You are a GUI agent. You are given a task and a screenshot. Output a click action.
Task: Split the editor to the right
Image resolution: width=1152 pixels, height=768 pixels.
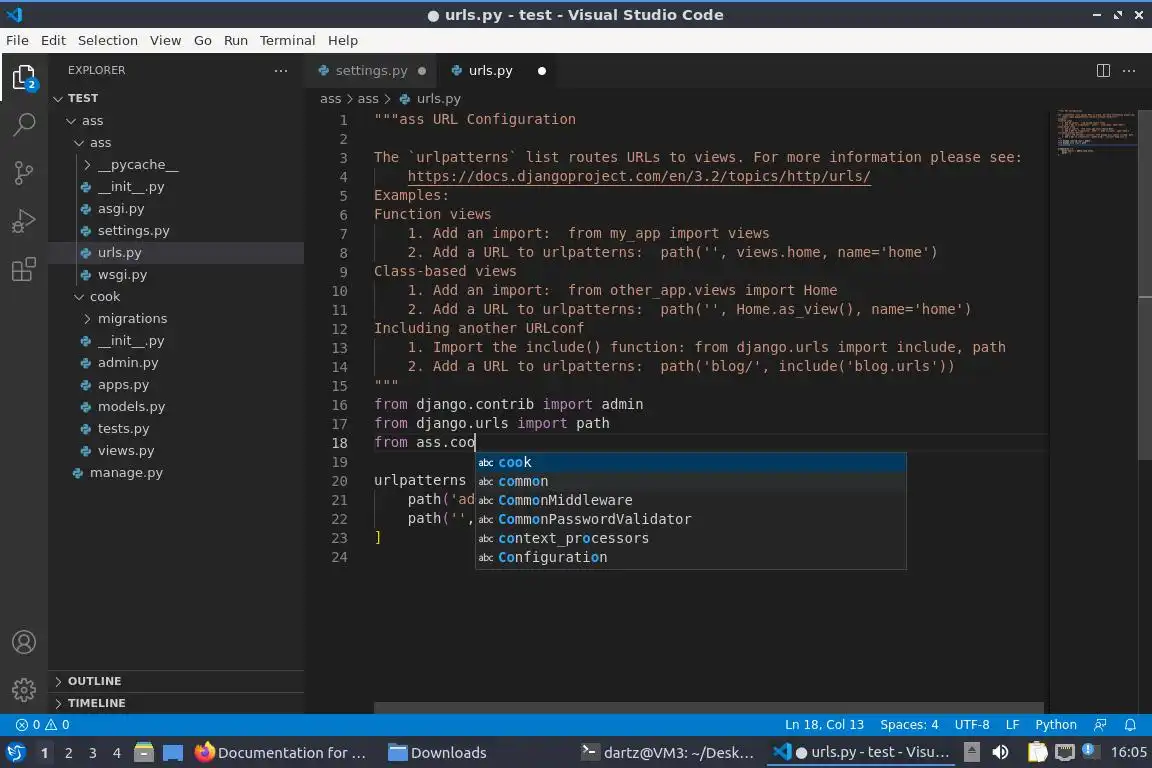(1103, 71)
